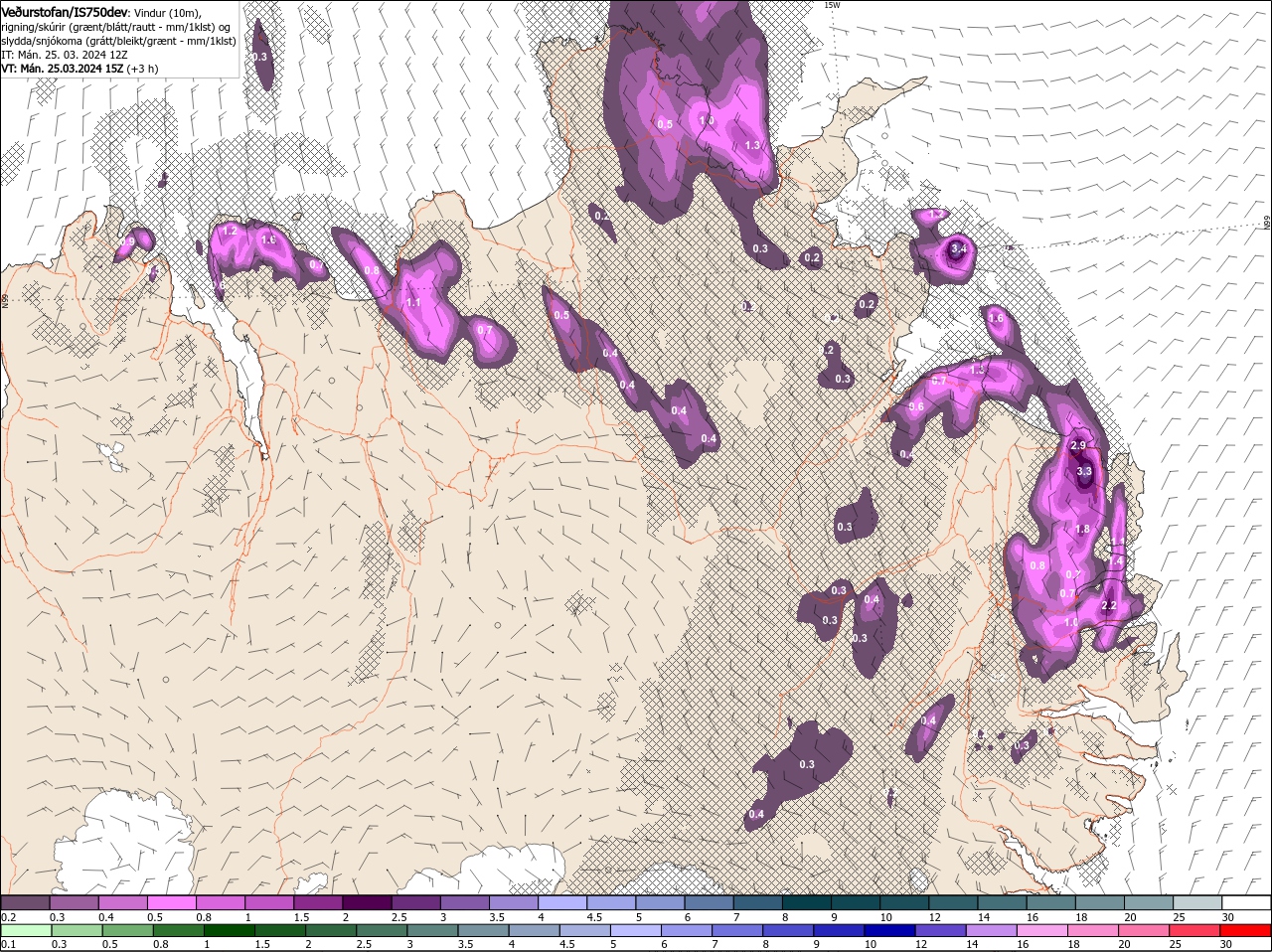The image size is (1272, 952).
Task: Click the dark purple 2 snow-scale swatch
Action: (x=367, y=902)
